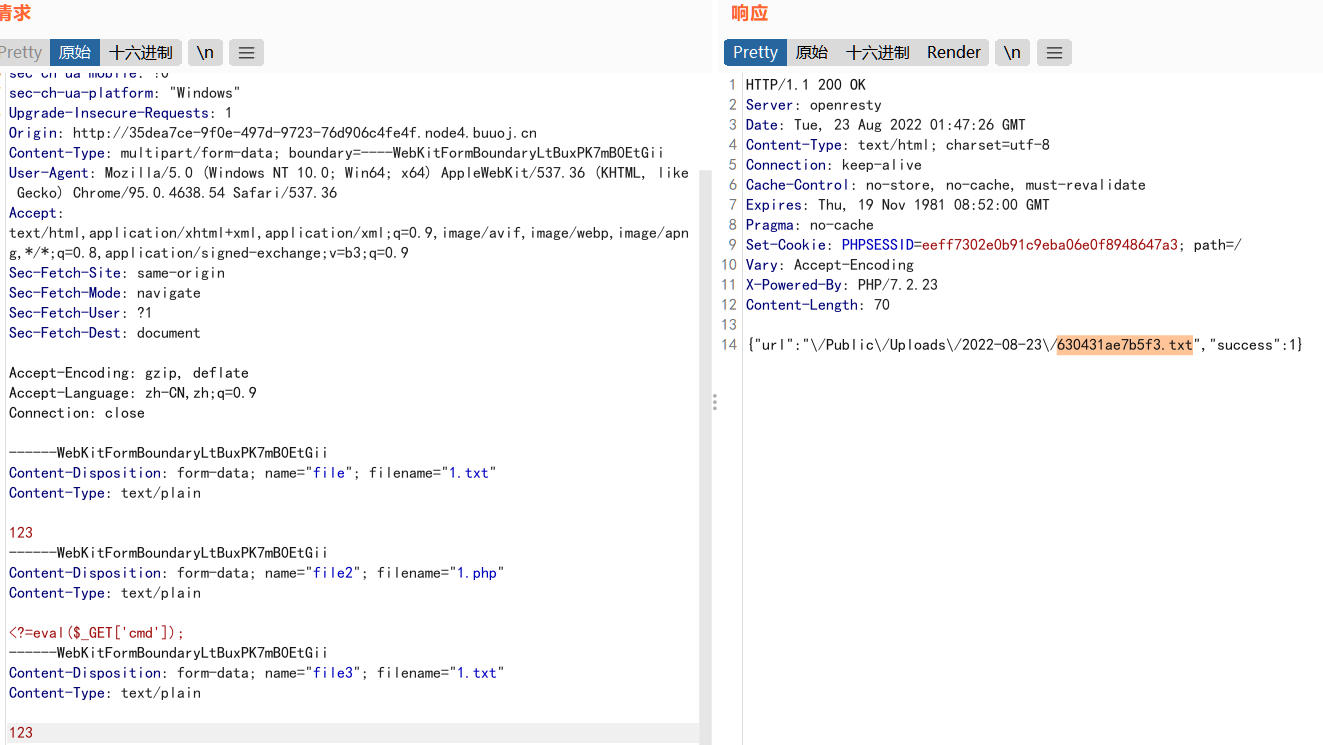Click the Content-Length: 70 header
1323x745 pixels.
pyautogui.click(x=818, y=305)
